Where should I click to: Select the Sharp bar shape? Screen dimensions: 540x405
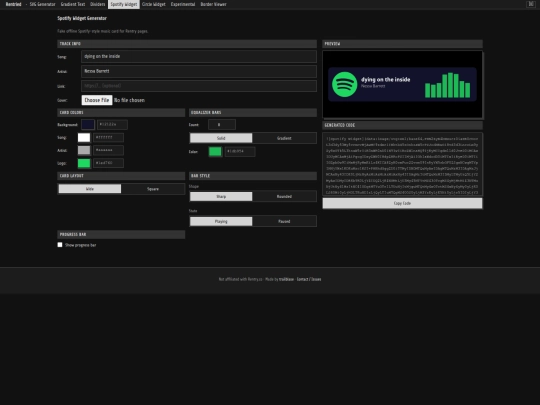point(221,196)
